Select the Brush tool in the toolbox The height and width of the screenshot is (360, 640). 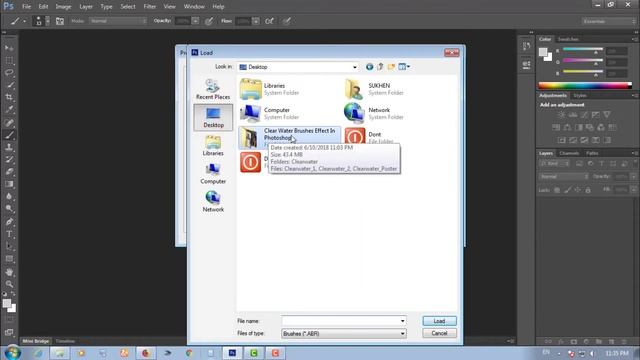click(9, 135)
